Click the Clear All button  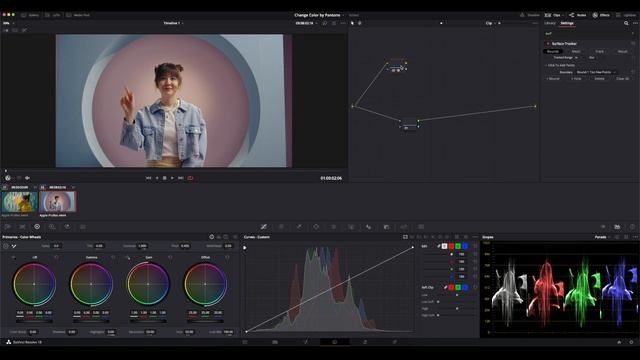[622, 79]
